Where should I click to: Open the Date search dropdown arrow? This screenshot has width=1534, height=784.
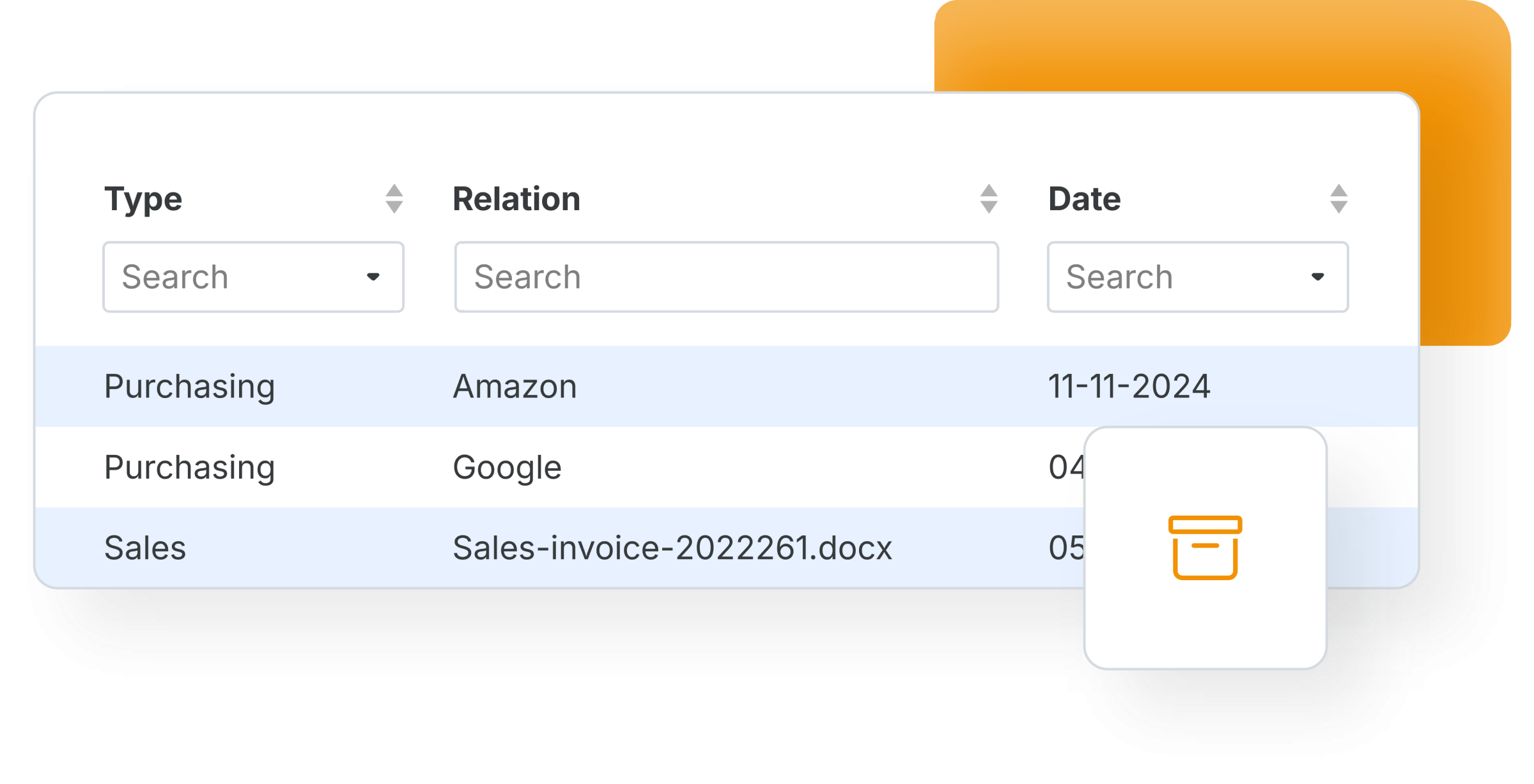pos(1317,277)
